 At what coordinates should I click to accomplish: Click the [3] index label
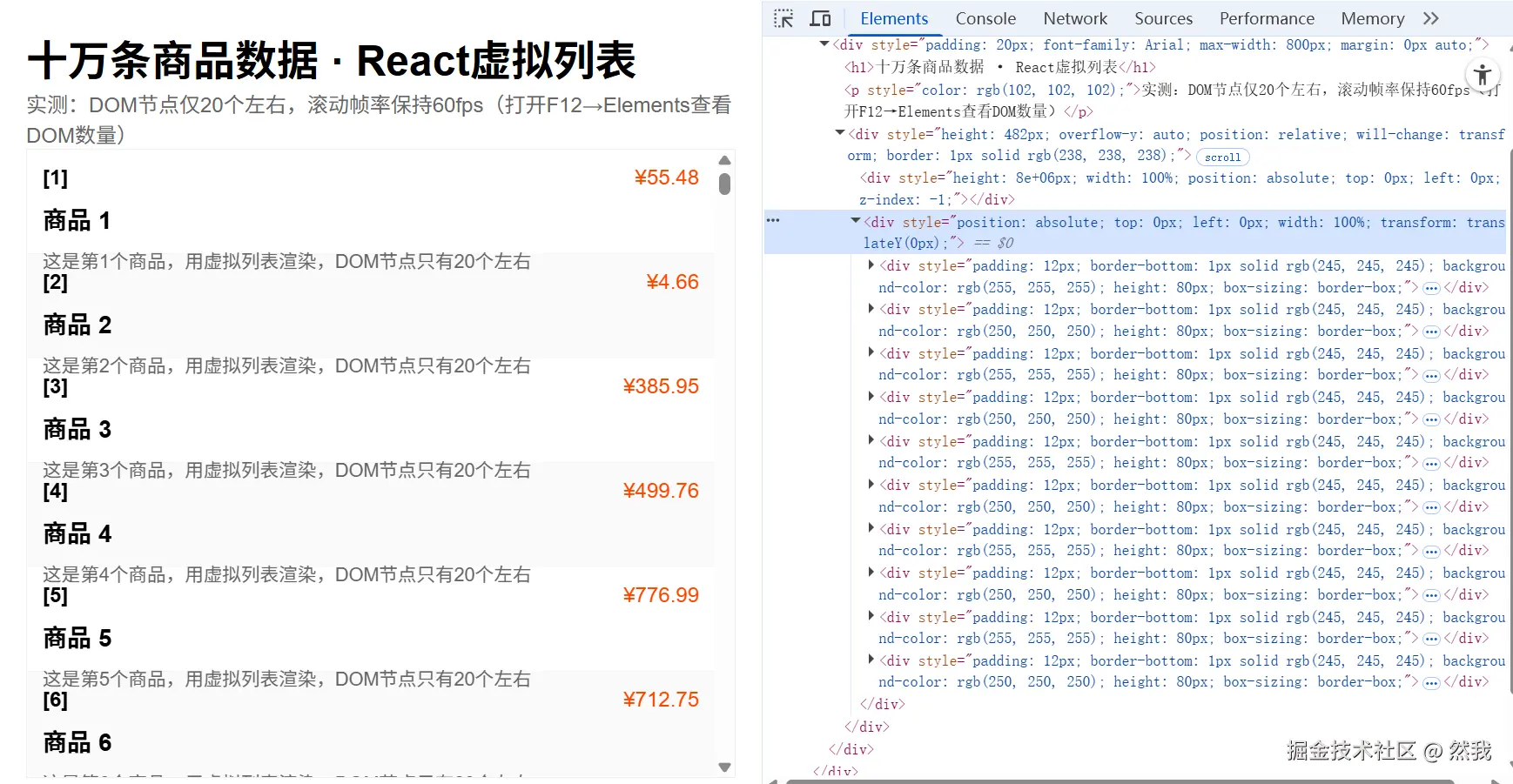click(x=56, y=386)
